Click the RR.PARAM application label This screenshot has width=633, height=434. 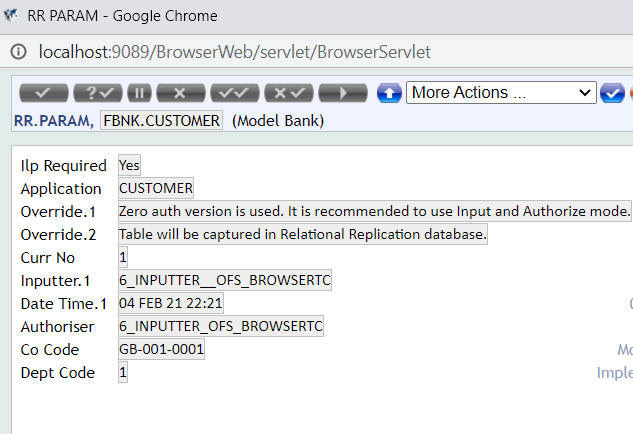coord(53,120)
